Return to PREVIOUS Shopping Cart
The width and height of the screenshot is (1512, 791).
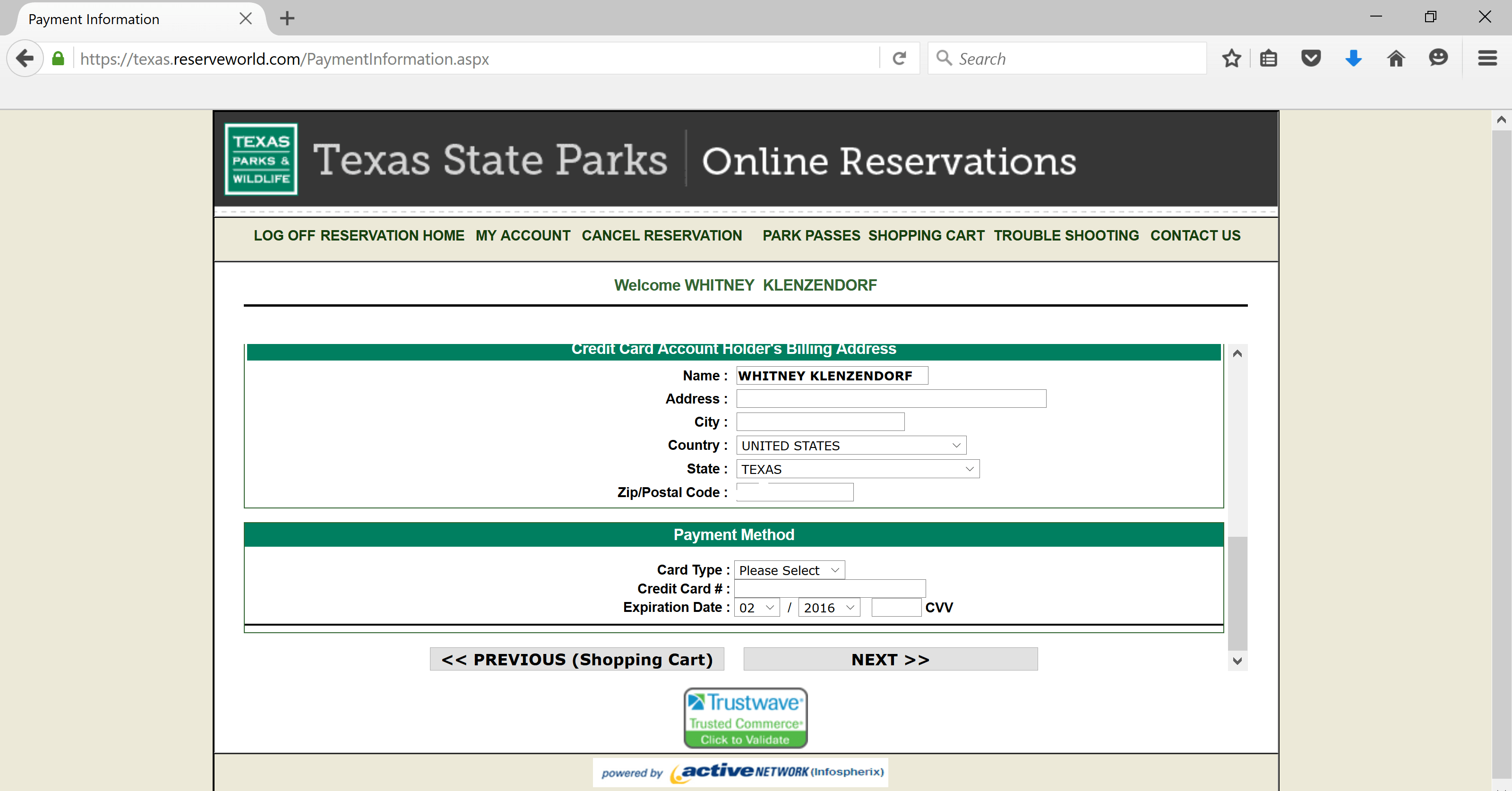[576, 660]
